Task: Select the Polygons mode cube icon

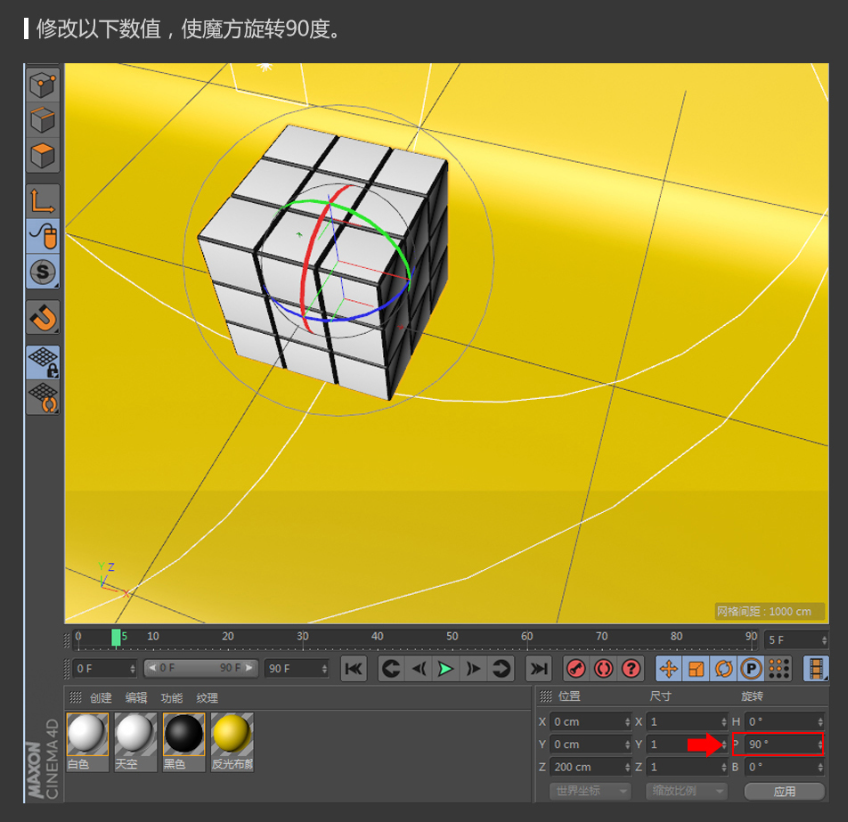Action: (x=43, y=156)
